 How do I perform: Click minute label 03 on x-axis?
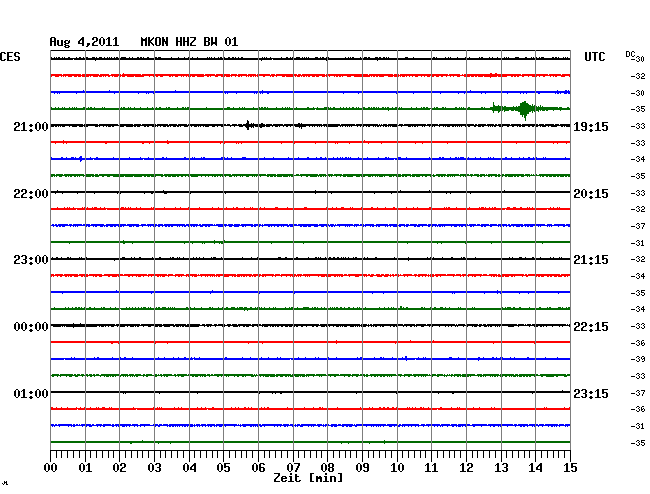tap(154, 467)
